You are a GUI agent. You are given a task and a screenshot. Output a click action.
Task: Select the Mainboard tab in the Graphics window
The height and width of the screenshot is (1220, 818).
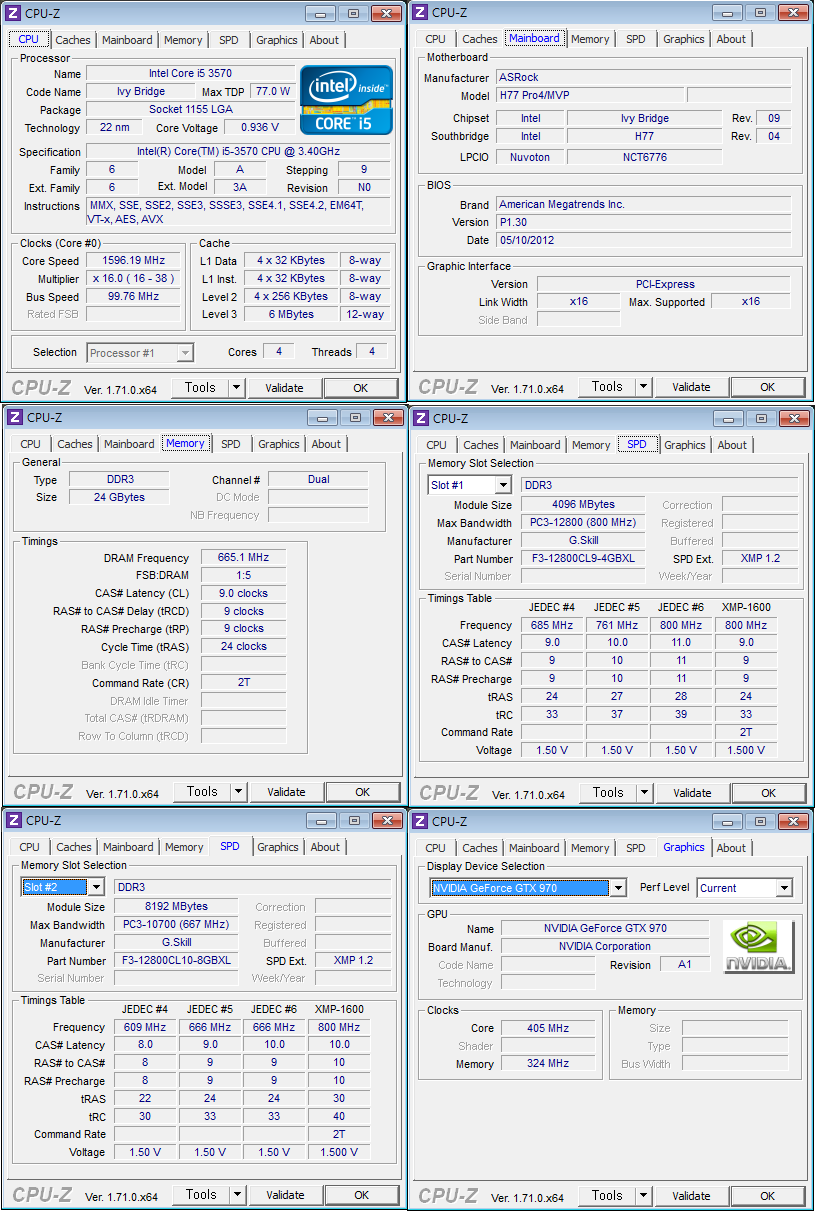pos(534,848)
